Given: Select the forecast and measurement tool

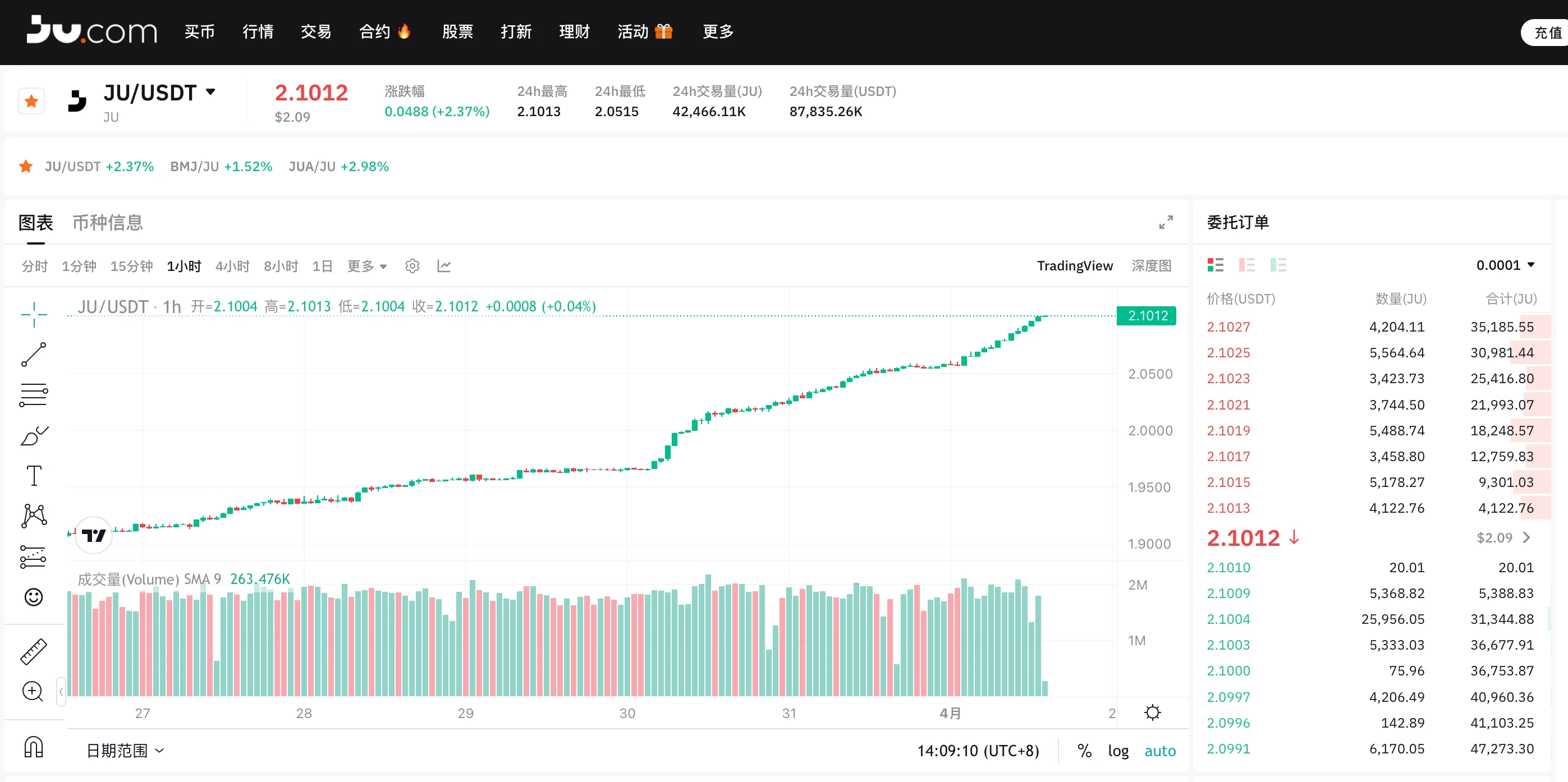Looking at the screenshot, I should pos(34,556).
